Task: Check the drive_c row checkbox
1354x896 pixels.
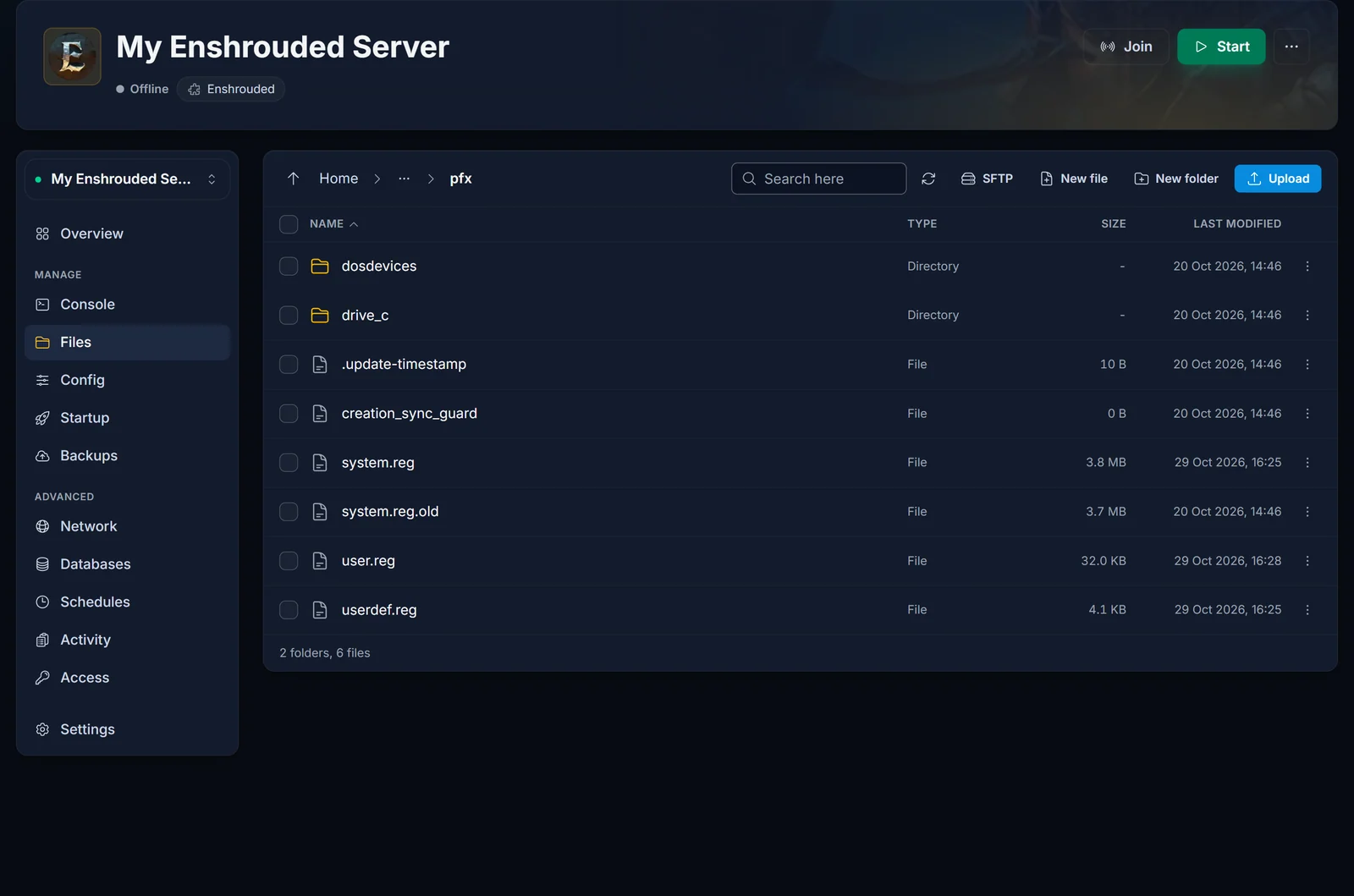Action: tap(289, 316)
